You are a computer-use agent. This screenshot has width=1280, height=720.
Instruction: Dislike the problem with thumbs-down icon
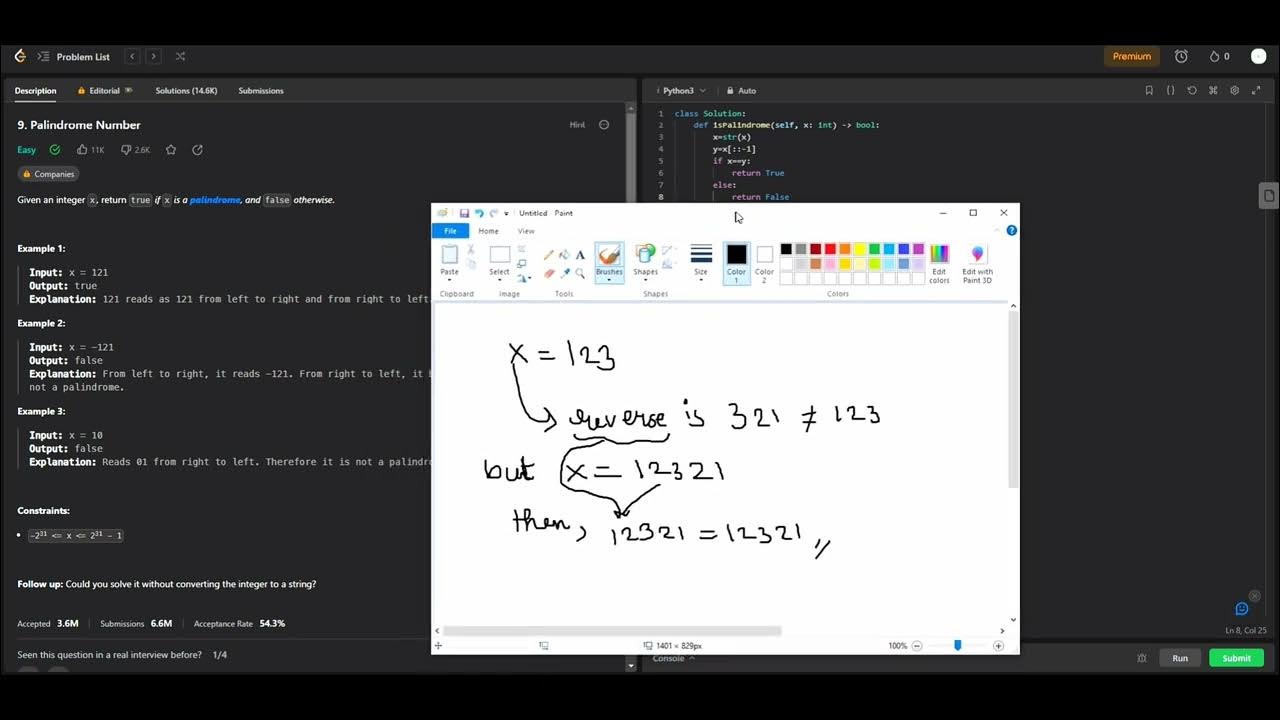(x=126, y=150)
